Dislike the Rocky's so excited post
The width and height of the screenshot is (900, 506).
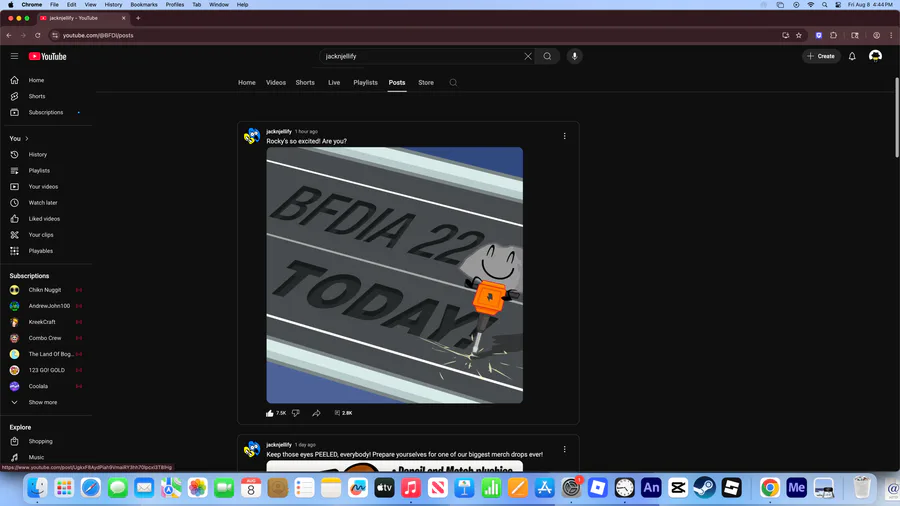pyautogui.click(x=296, y=413)
